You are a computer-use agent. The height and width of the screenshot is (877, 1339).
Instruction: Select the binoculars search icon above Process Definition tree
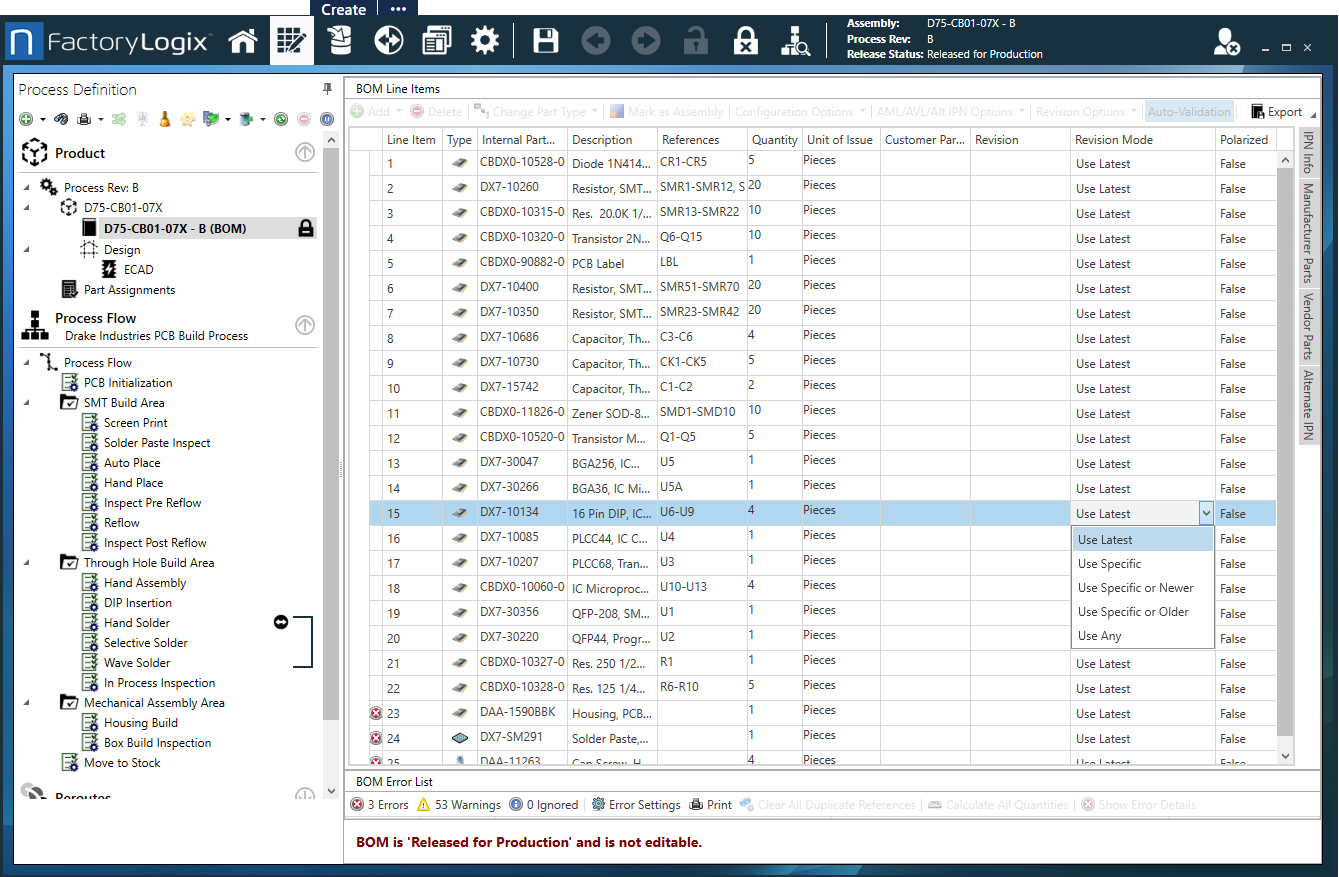[61, 118]
